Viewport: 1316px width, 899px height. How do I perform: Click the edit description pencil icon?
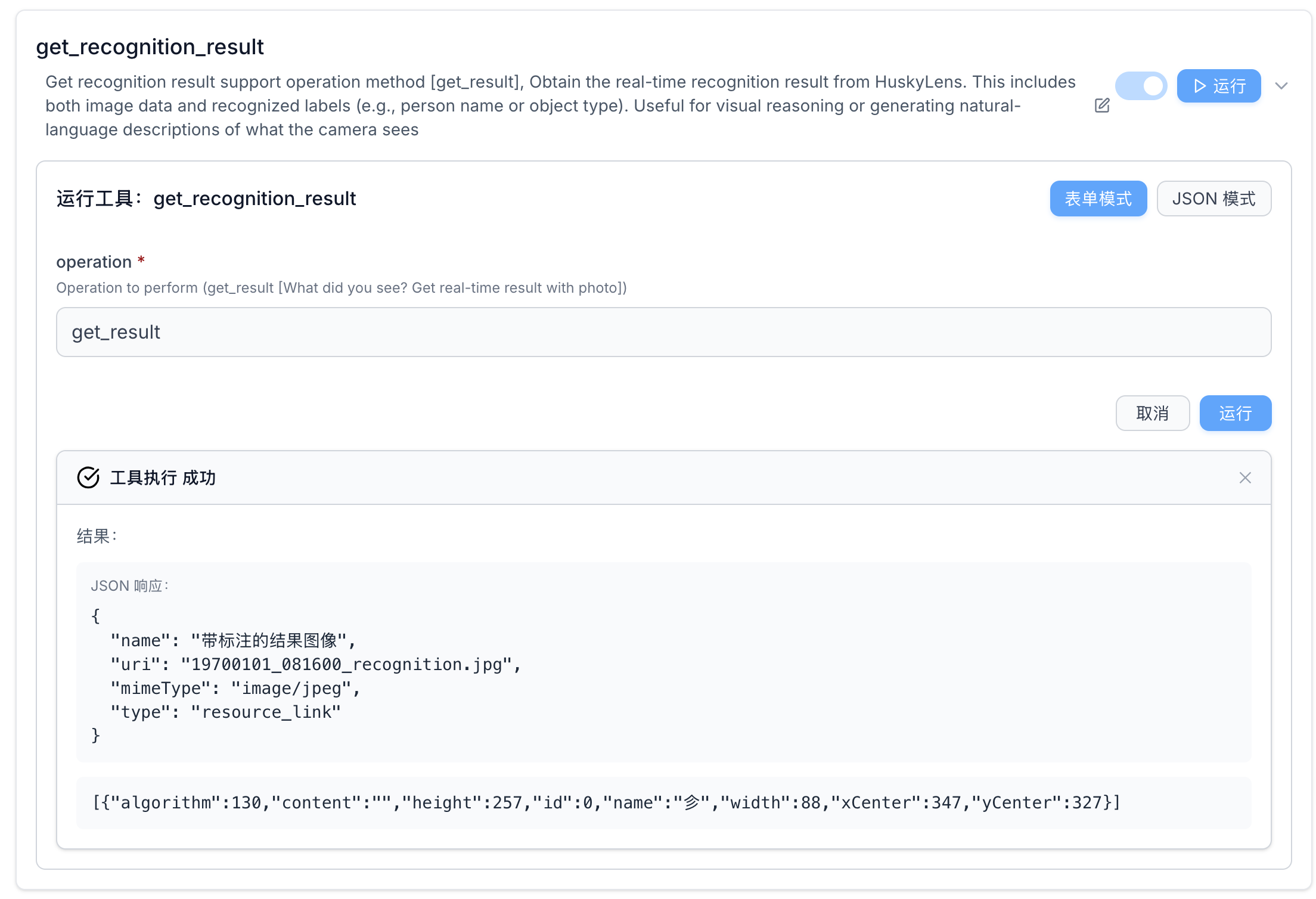point(1102,106)
